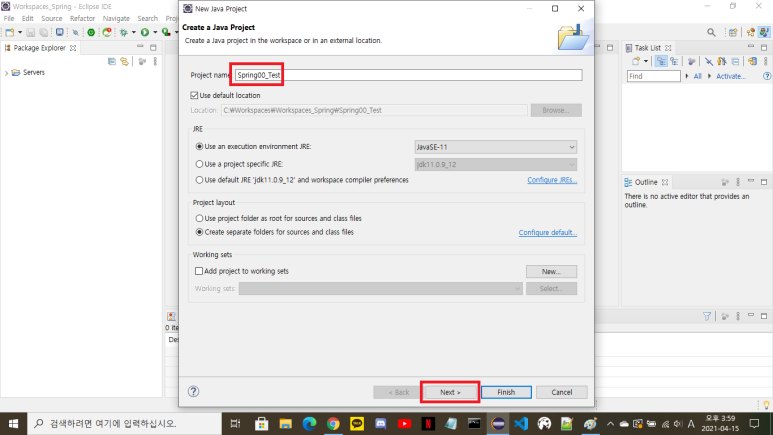Open the JavaSE-11 execution environment dropdown
The height and width of the screenshot is (435, 773).
pyautogui.click(x=495, y=147)
